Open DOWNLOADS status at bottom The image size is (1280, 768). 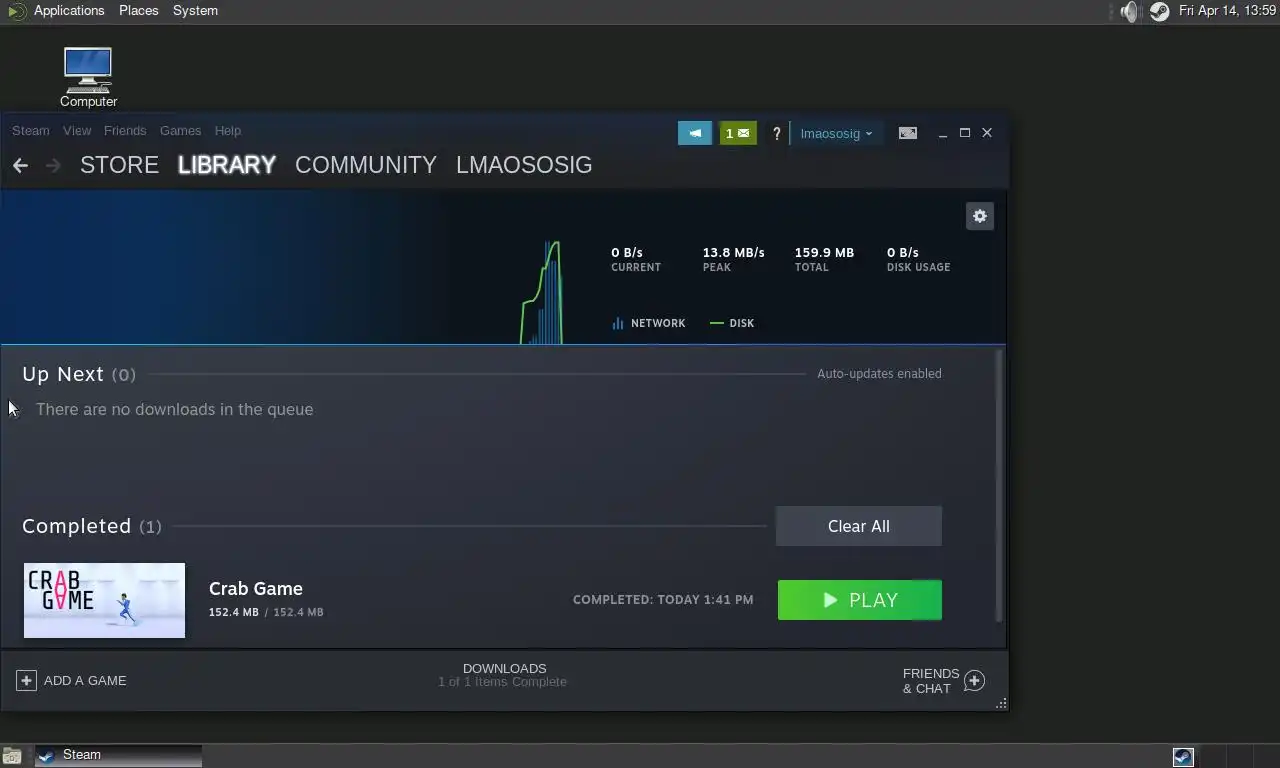click(503, 675)
